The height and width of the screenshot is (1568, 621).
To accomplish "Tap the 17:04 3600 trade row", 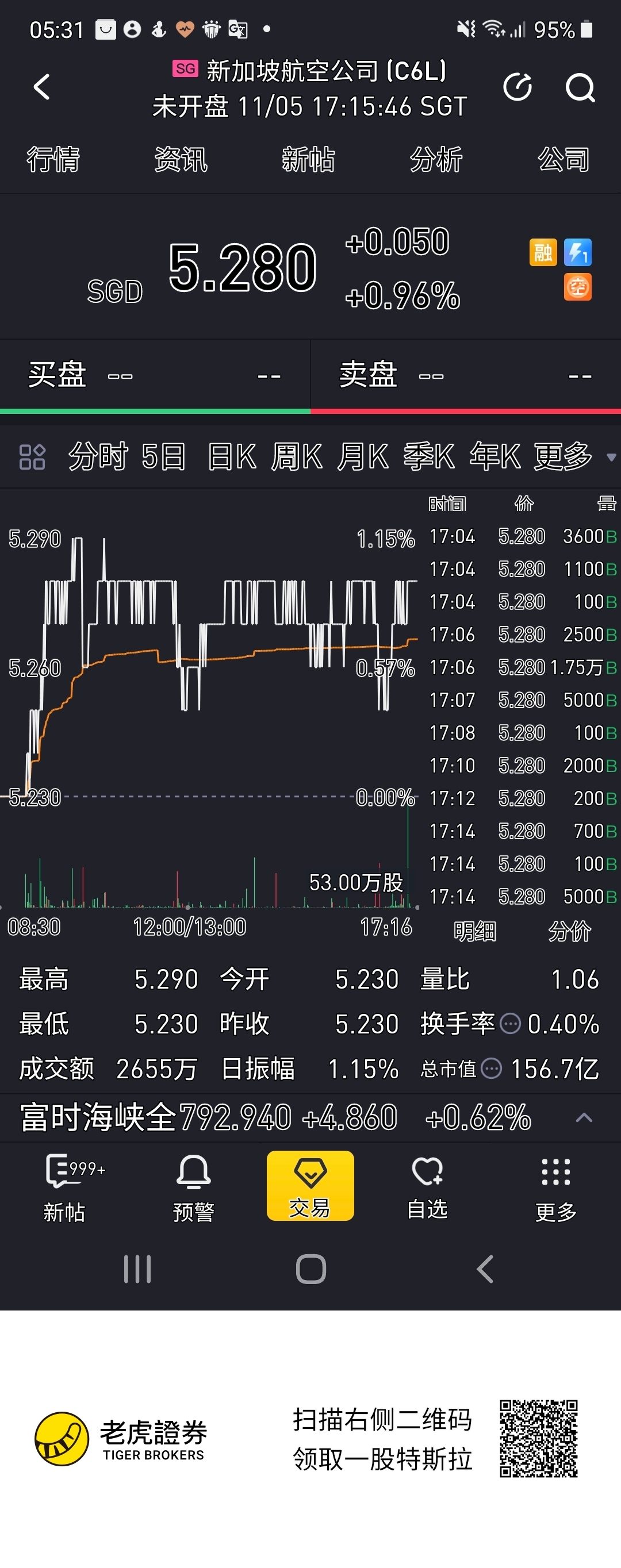I will pos(523,536).
